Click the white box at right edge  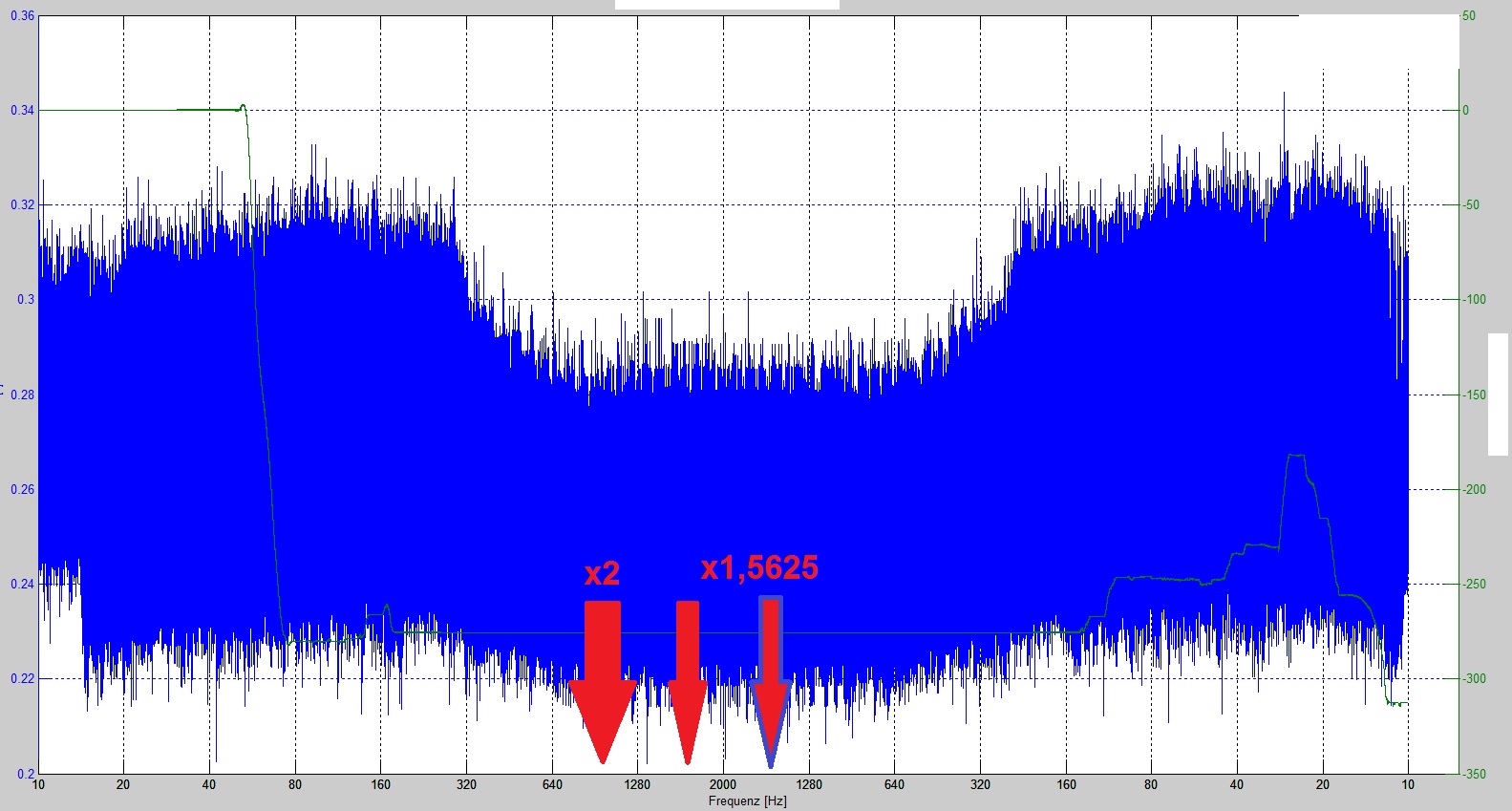click(1499, 394)
